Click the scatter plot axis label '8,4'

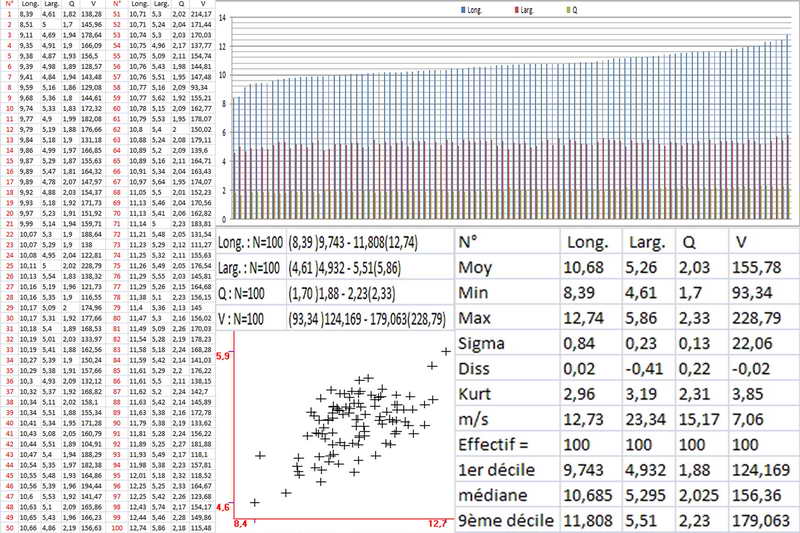tap(240, 524)
